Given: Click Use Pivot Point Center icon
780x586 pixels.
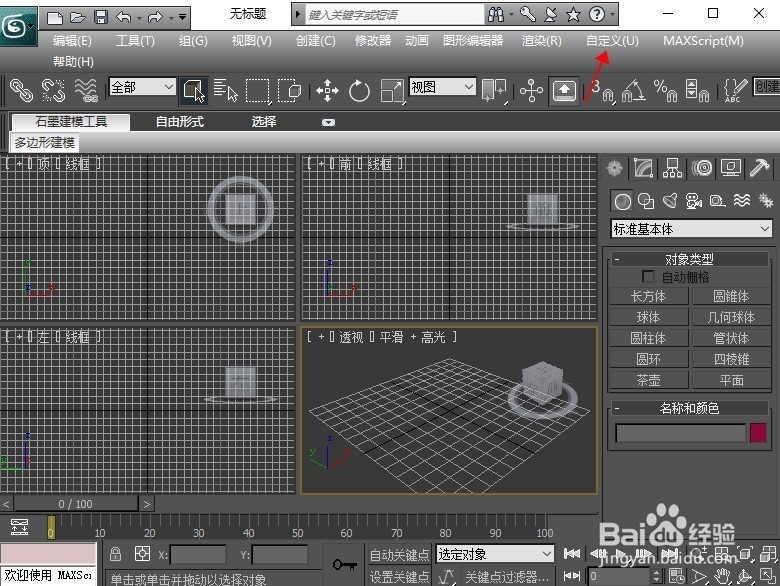Looking at the screenshot, I should pyautogui.click(x=494, y=91).
